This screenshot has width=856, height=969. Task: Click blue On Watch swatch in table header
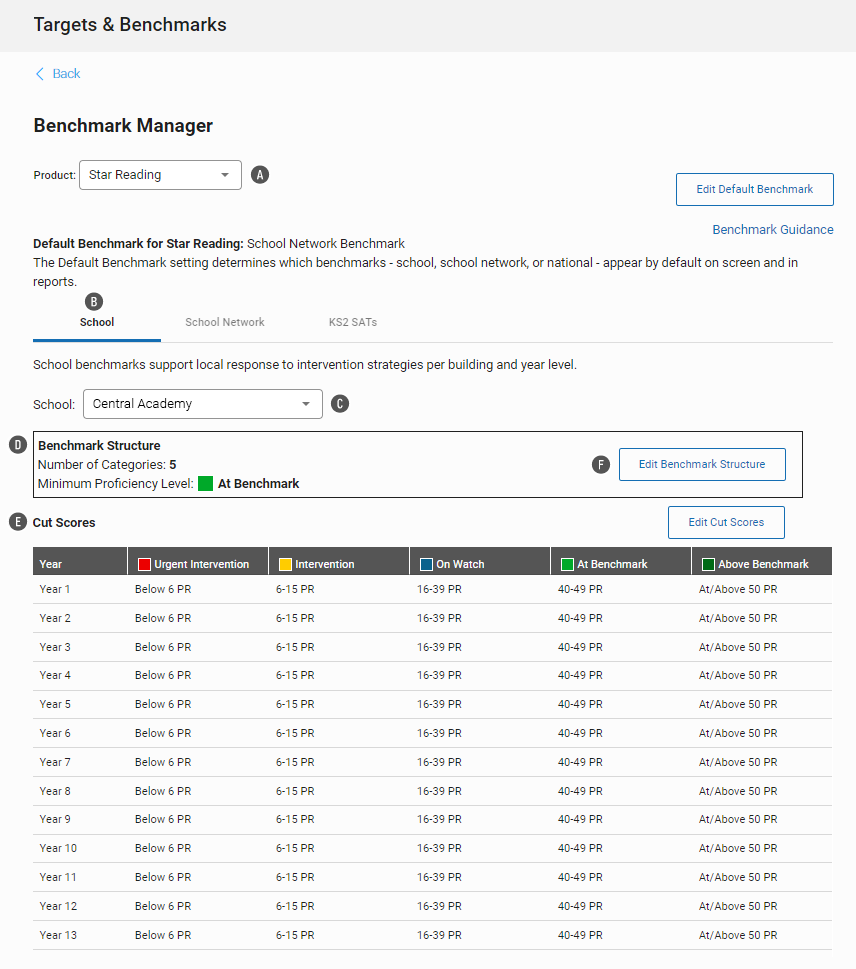[426, 564]
